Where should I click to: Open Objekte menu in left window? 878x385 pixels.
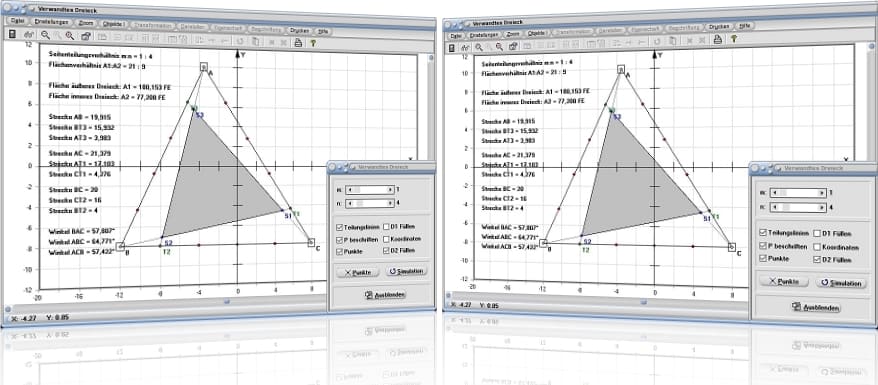pyautogui.click(x=114, y=25)
